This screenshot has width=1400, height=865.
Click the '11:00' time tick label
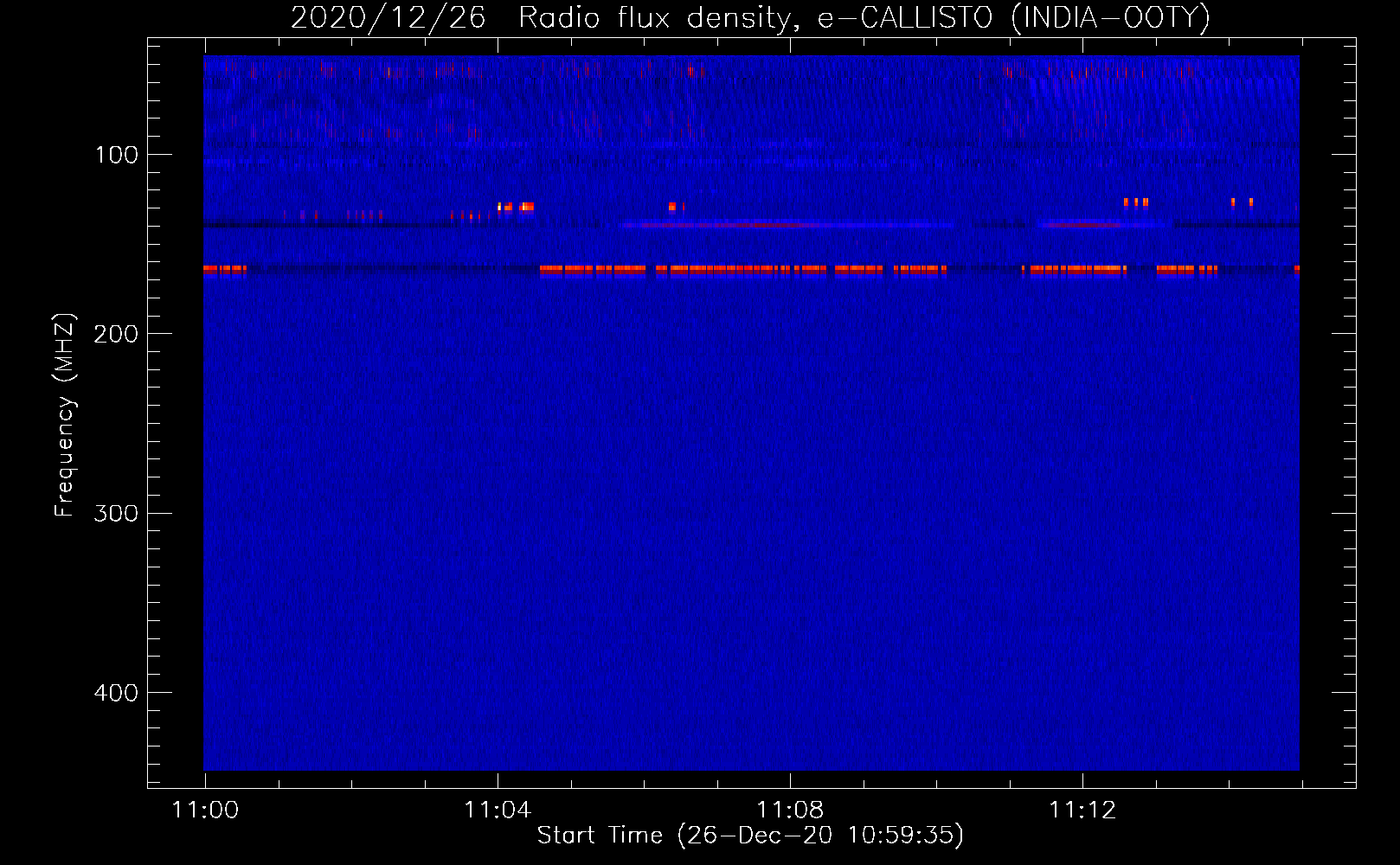pos(205,810)
